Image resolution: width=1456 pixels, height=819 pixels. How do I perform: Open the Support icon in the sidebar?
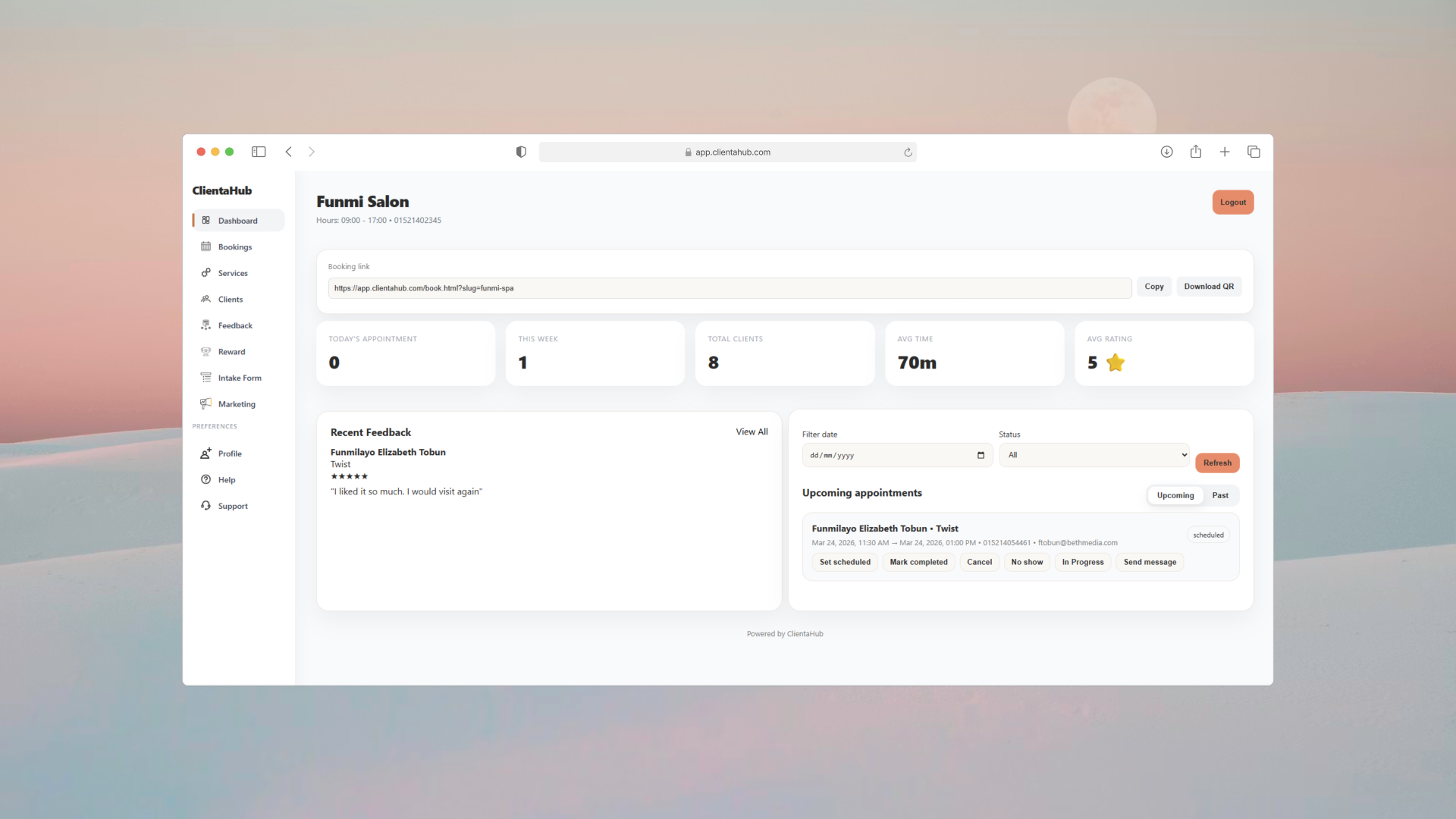point(206,506)
